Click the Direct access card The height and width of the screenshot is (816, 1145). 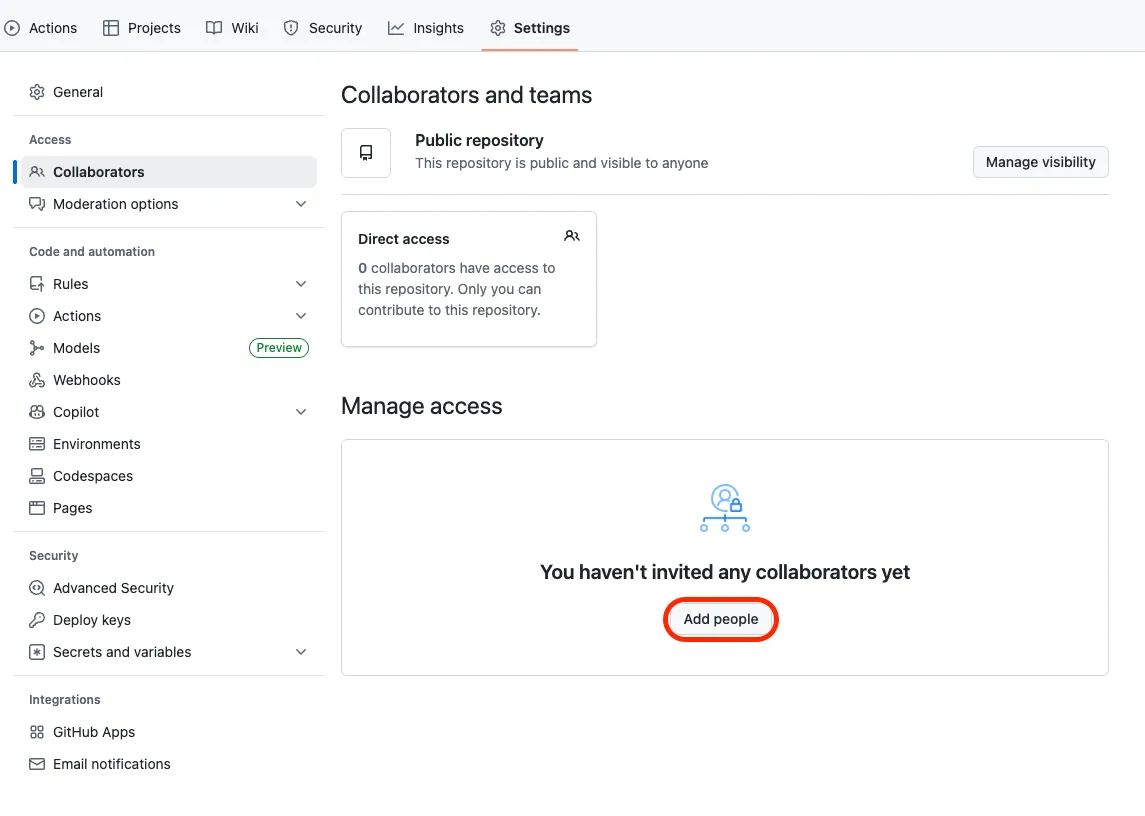pyautogui.click(x=469, y=279)
